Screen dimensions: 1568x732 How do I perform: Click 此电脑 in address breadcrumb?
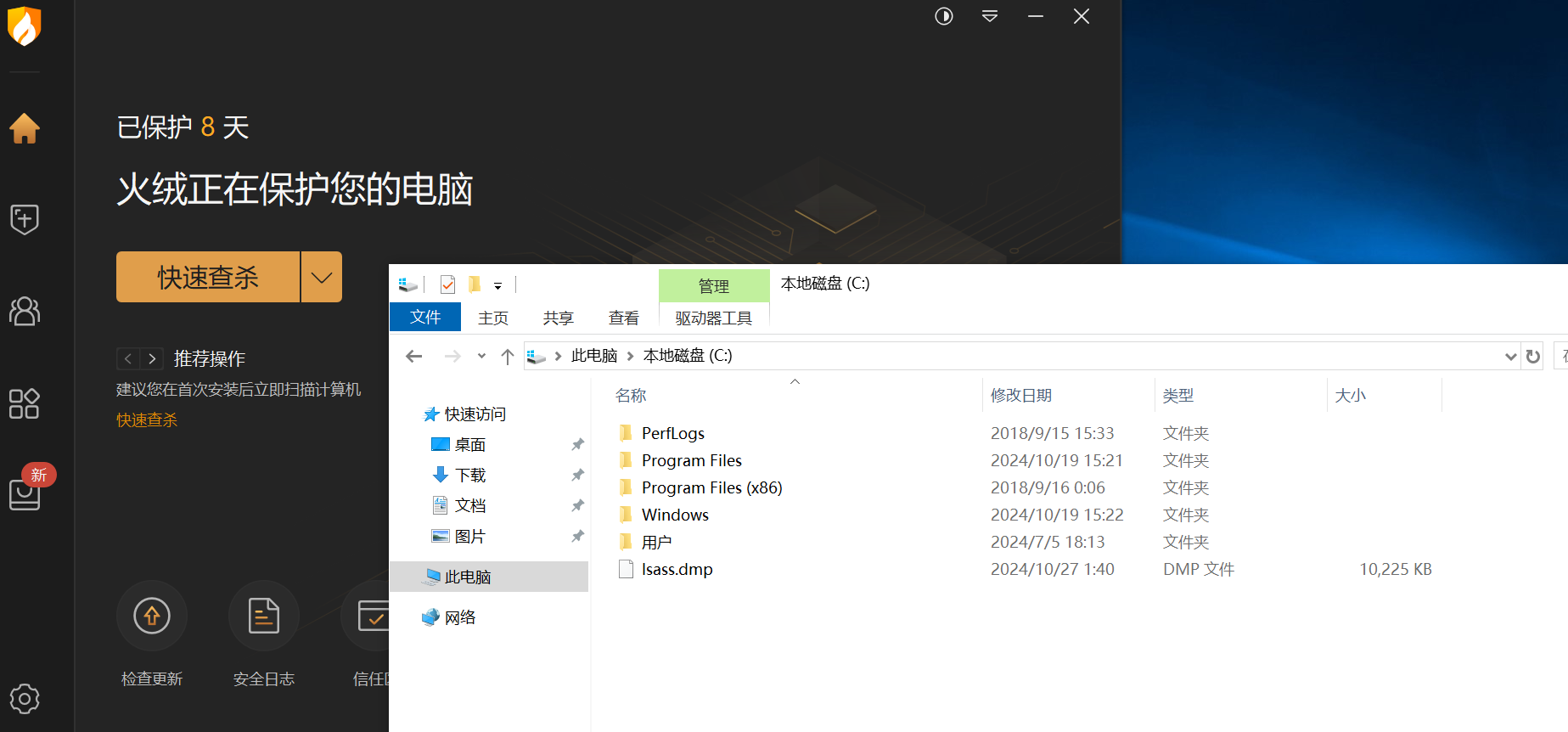click(x=594, y=356)
